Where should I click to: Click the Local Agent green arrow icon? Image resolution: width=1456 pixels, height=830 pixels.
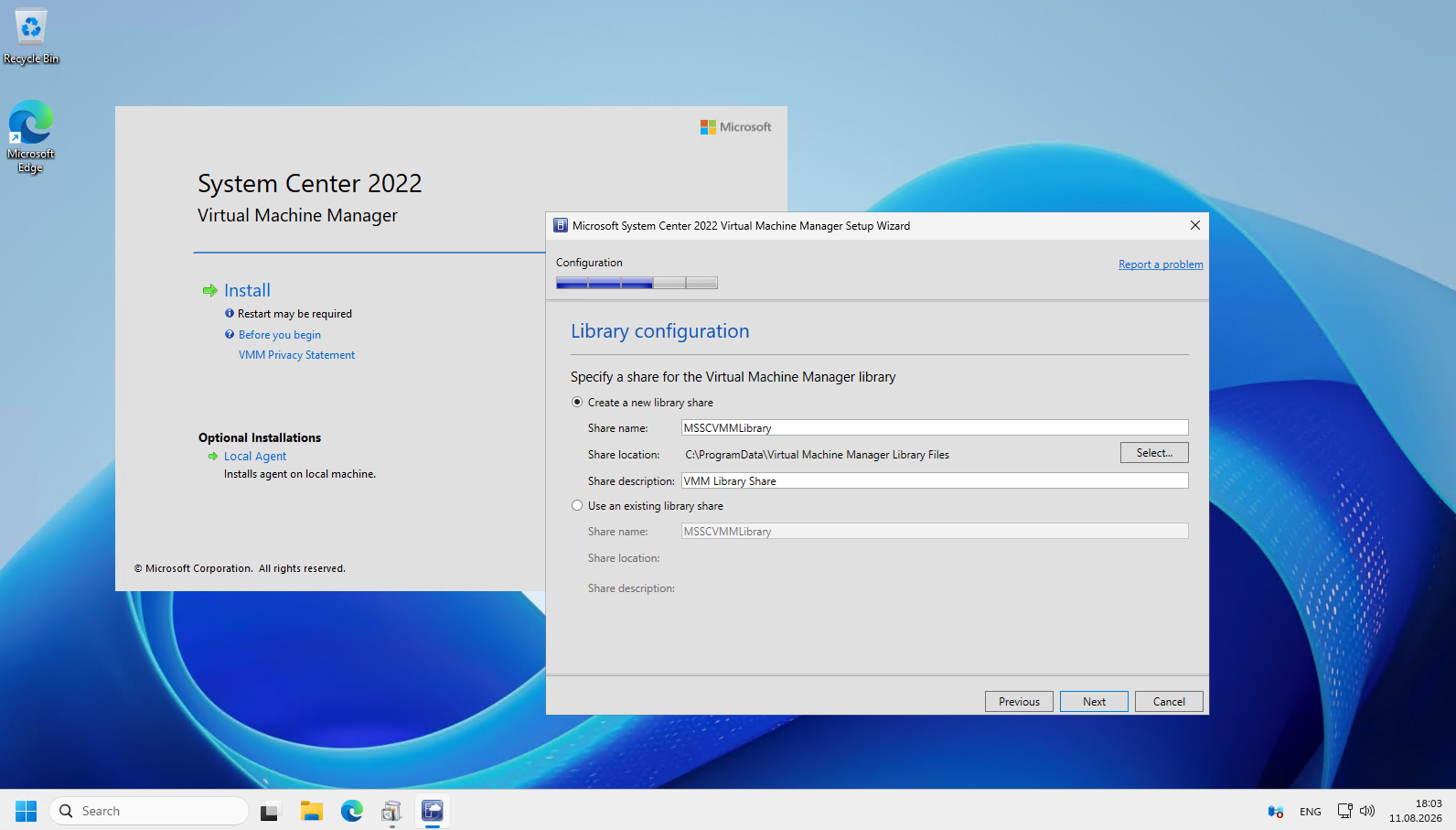coord(213,456)
